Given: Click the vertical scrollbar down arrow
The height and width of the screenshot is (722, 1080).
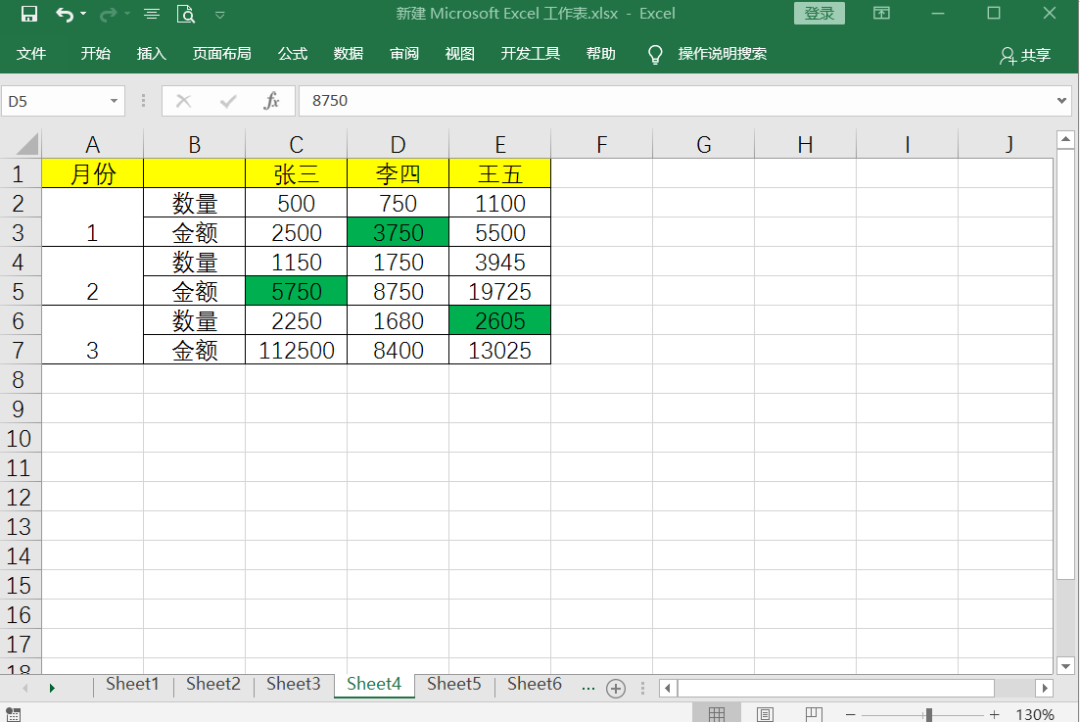Looking at the screenshot, I should pos(1065,666).
